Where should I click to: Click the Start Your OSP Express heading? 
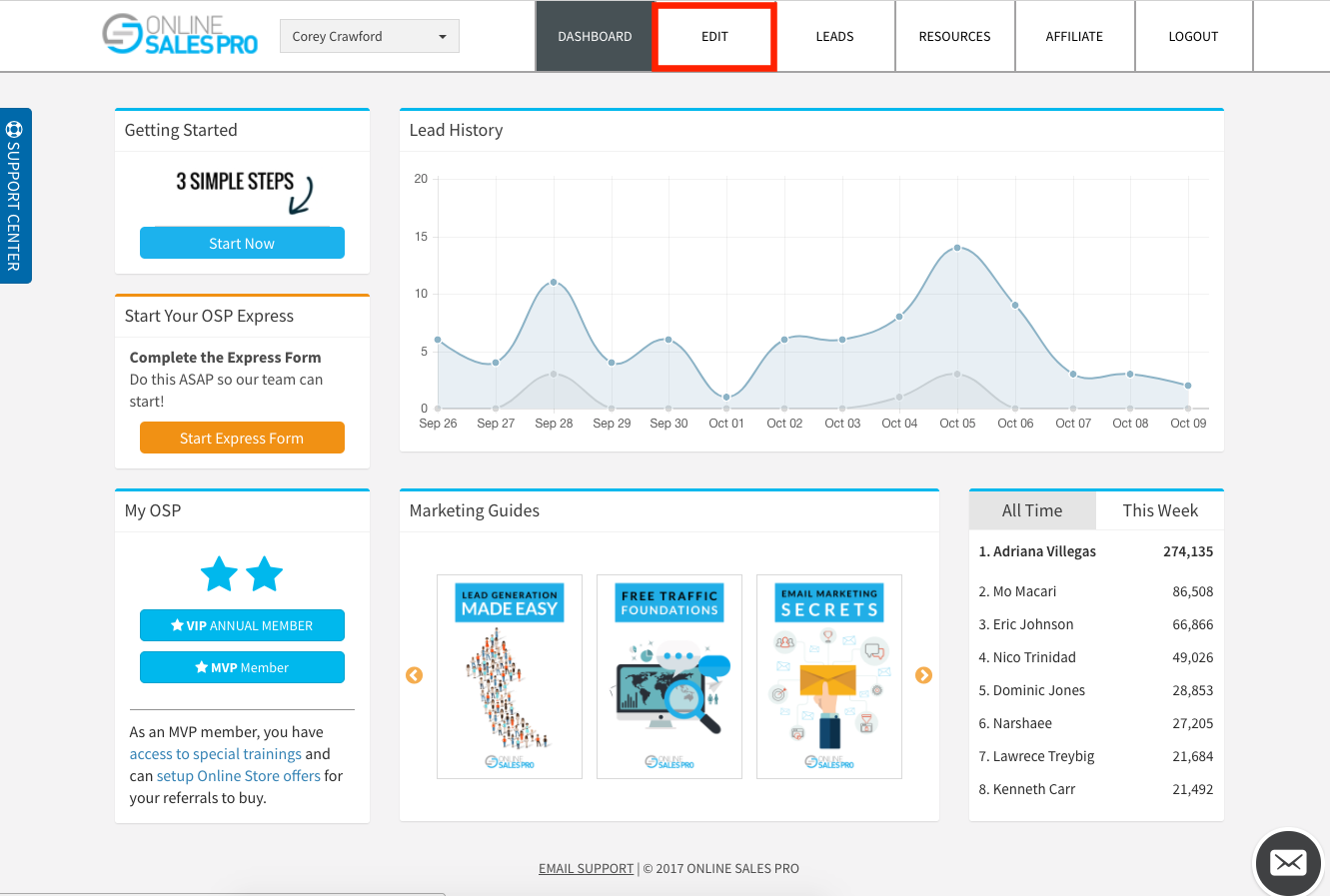coord(209,316)
